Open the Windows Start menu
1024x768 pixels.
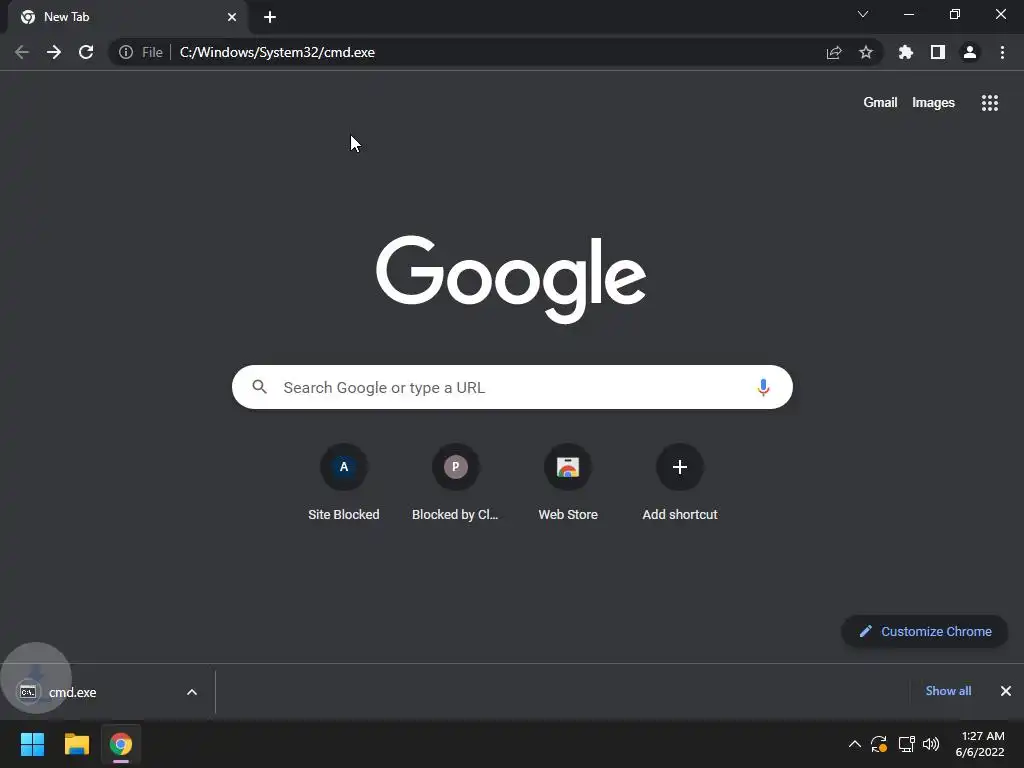(32, 744)
